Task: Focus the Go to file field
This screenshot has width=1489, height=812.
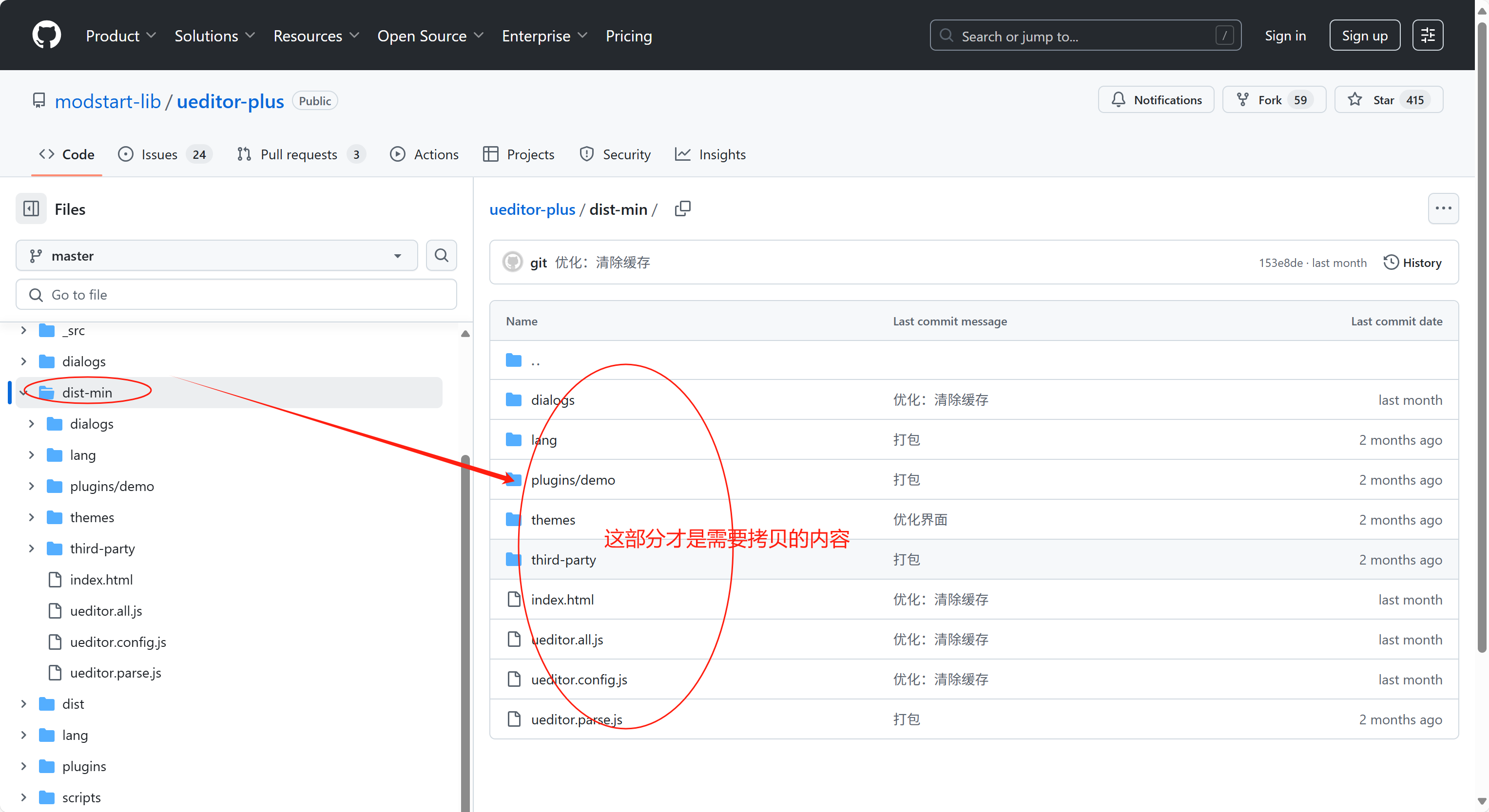Action: coord(236,295)
